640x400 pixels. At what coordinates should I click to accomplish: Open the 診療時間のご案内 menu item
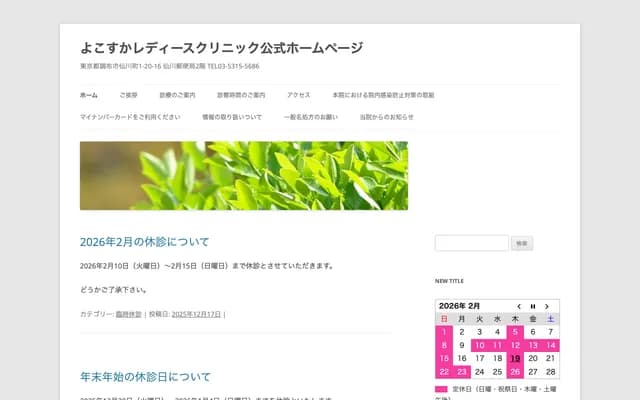(241, 95)
